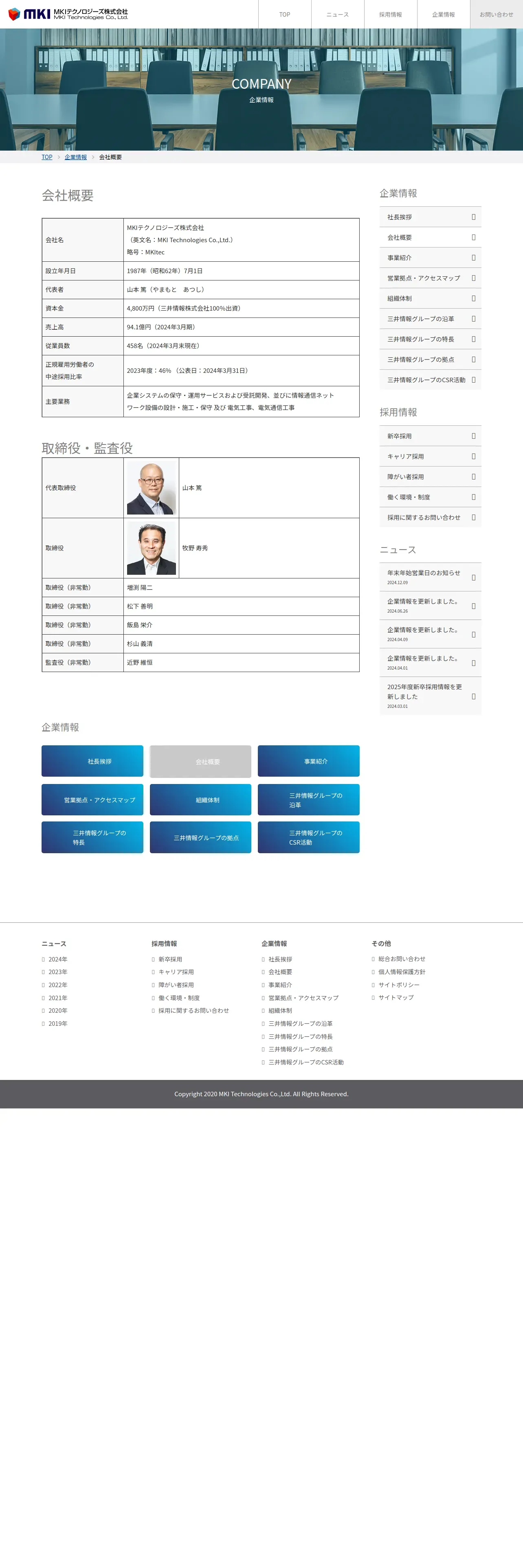The height and width of the screenshot is (1568, 523).
Task: Click the 営業拠点・アクセスマップ blue button
Action: pyautogui.click(x=92, y=799)
